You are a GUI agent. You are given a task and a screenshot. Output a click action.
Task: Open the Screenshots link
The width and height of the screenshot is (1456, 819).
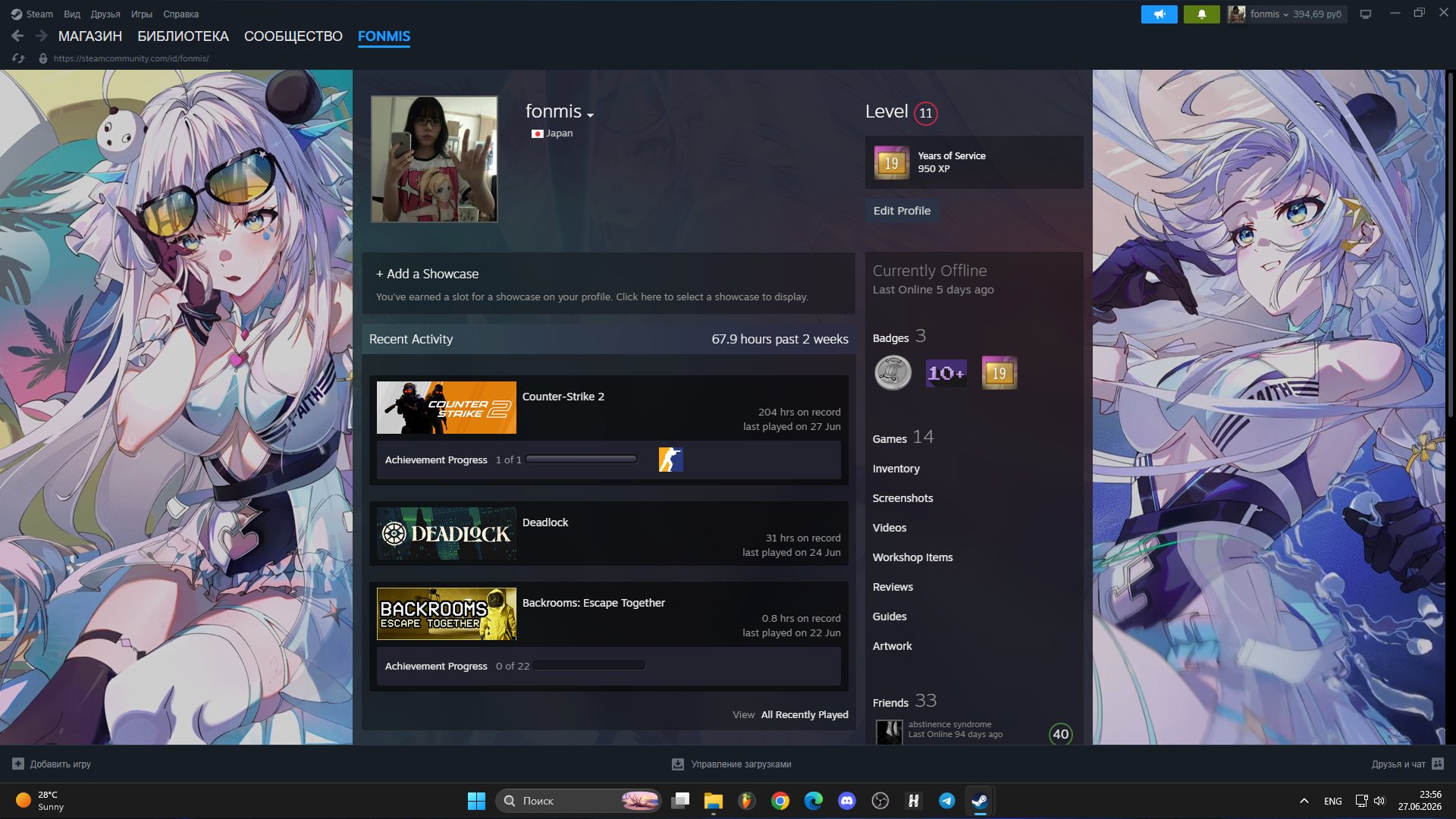point(902,498)
